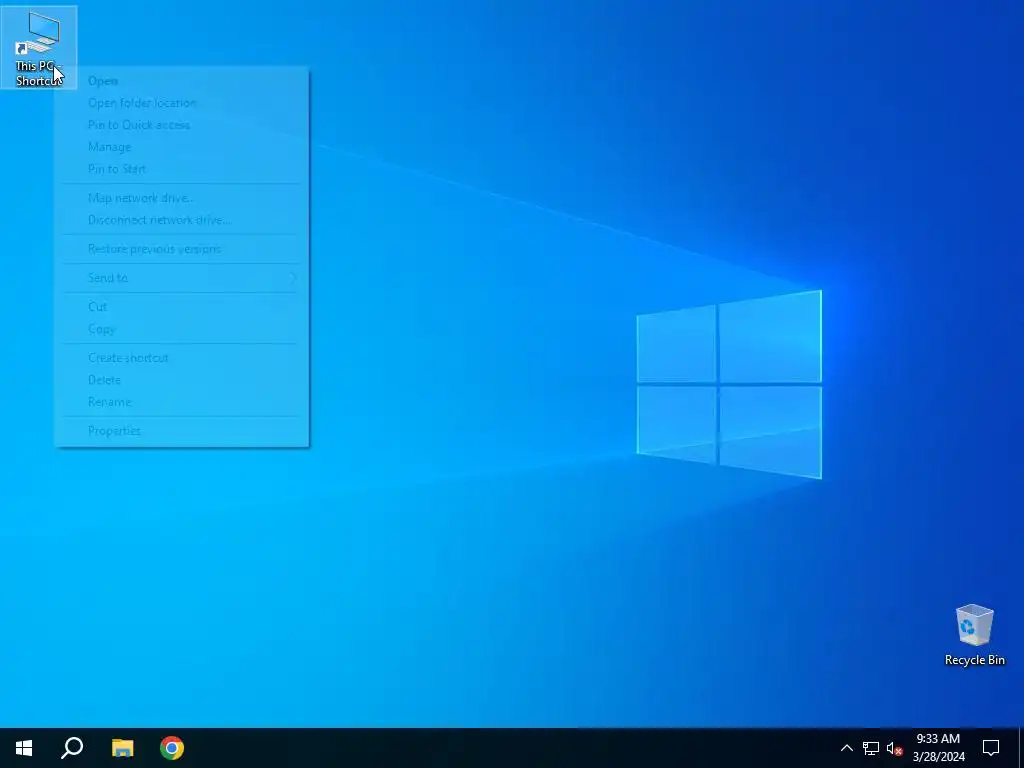Choose Copy in the context menu
1024x768 pixels.
[x=182, y=329]
